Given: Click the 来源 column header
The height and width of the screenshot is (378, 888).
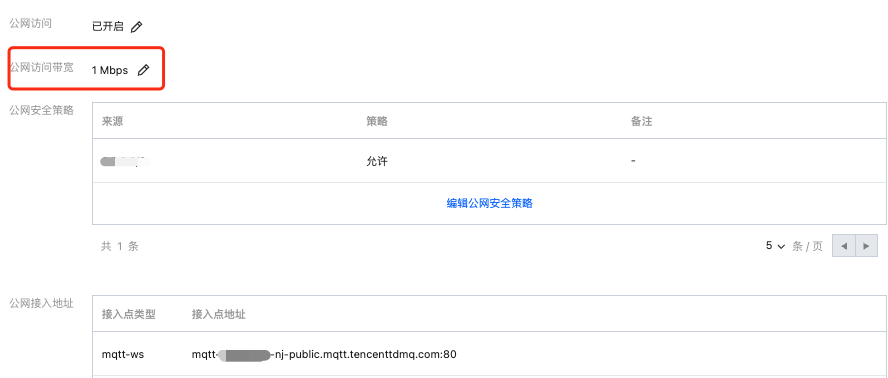Looking at the screenshot, I should [112, 121].
